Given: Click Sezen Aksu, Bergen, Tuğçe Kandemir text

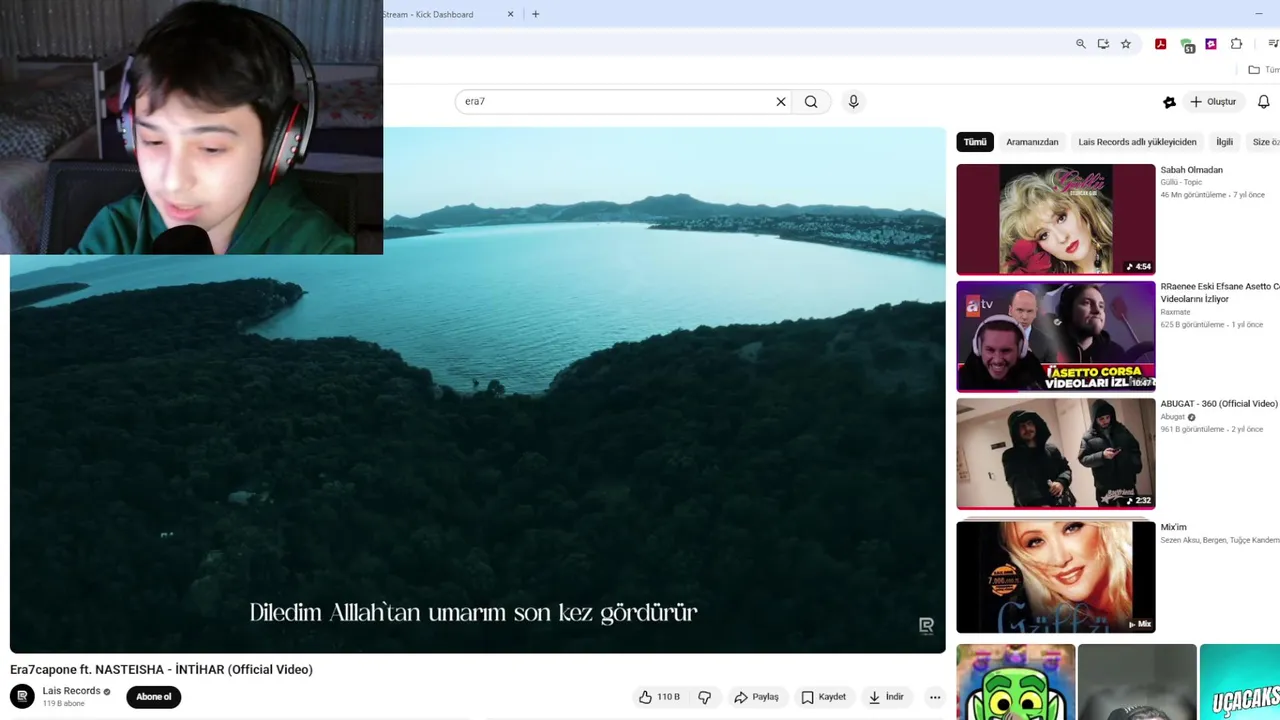Looking at the screenshot, I should 1220,540.
